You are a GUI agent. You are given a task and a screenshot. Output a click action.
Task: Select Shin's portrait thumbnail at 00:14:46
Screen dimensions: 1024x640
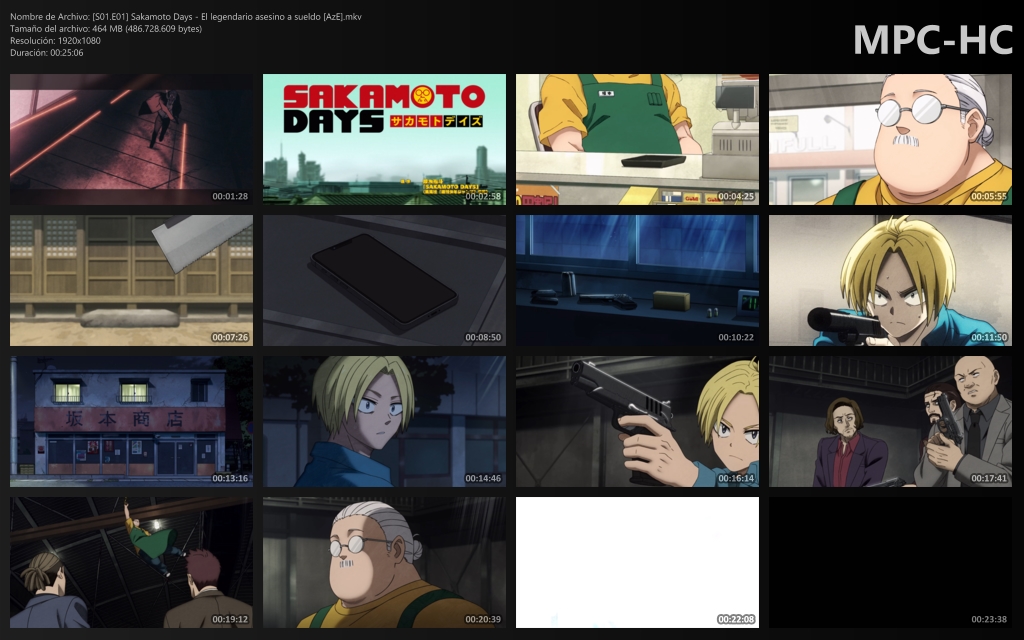tap(385, 420)
